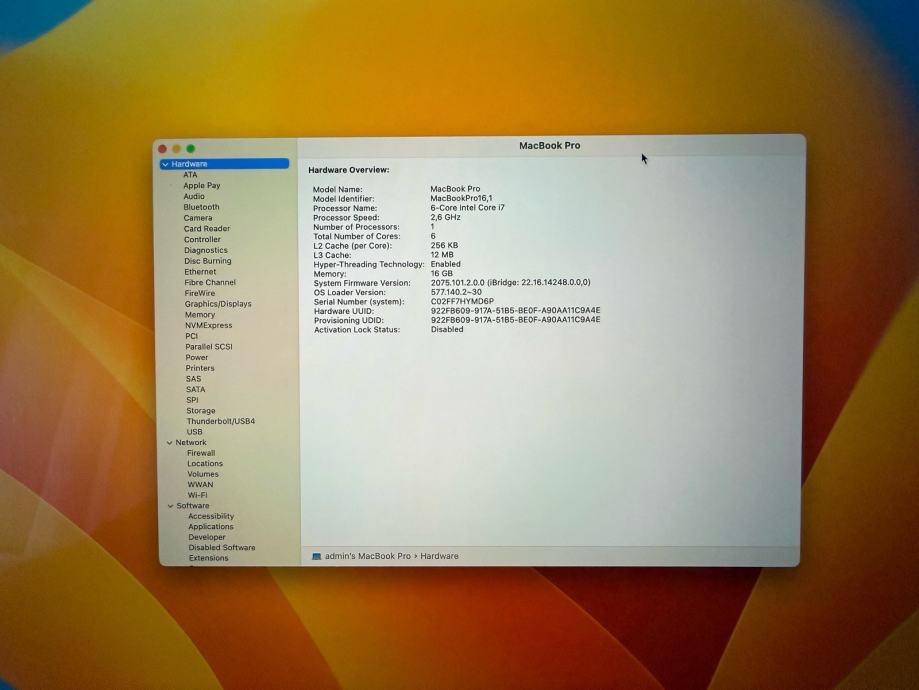The image size is (919, 690).
Task: Click the model identifier MacBookPro16,1
Action: (462, 198)
